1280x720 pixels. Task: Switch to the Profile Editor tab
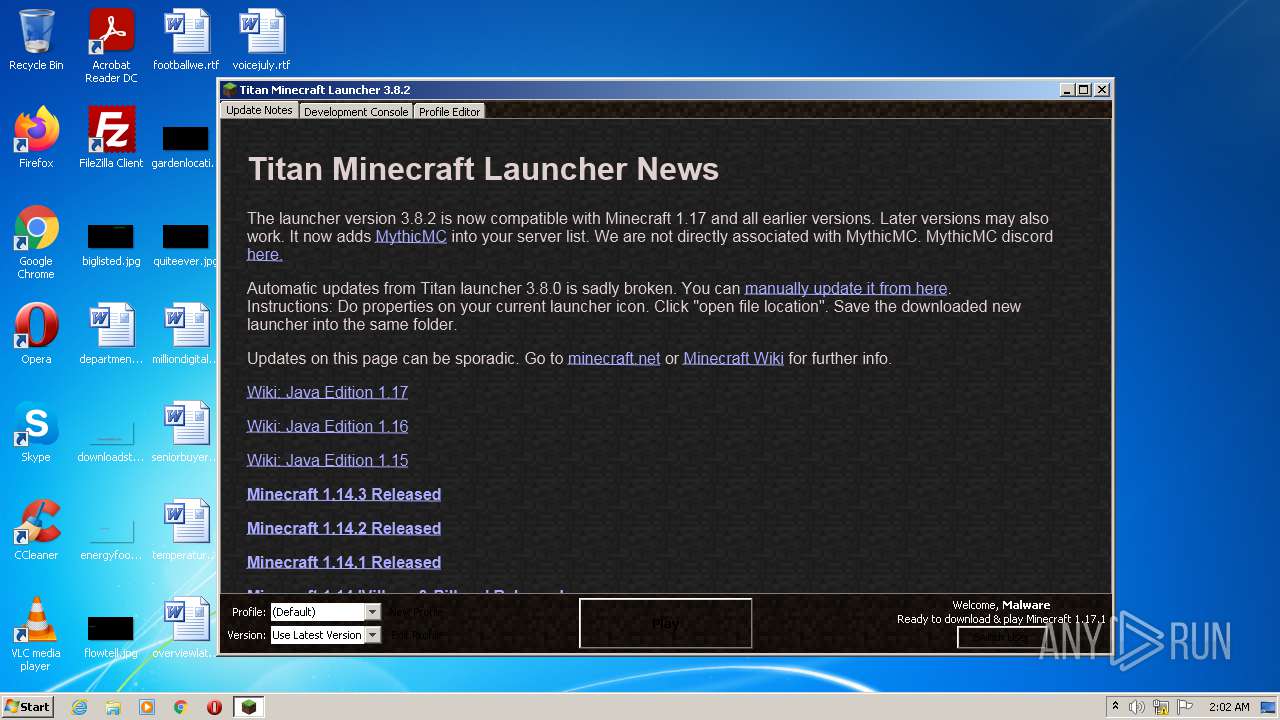coord(449,112)
